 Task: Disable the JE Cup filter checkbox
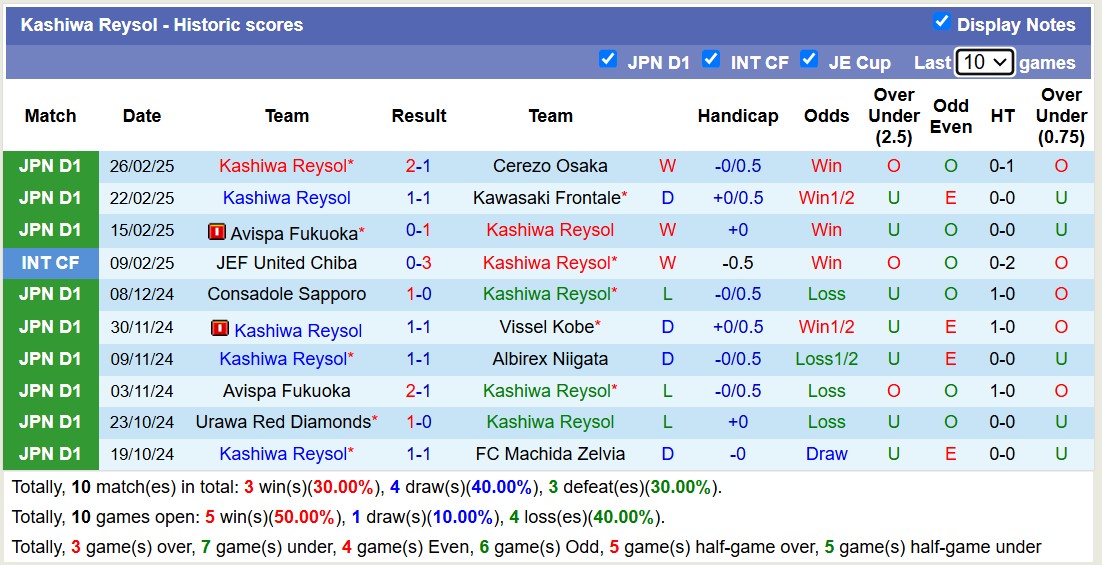(809, 59)
